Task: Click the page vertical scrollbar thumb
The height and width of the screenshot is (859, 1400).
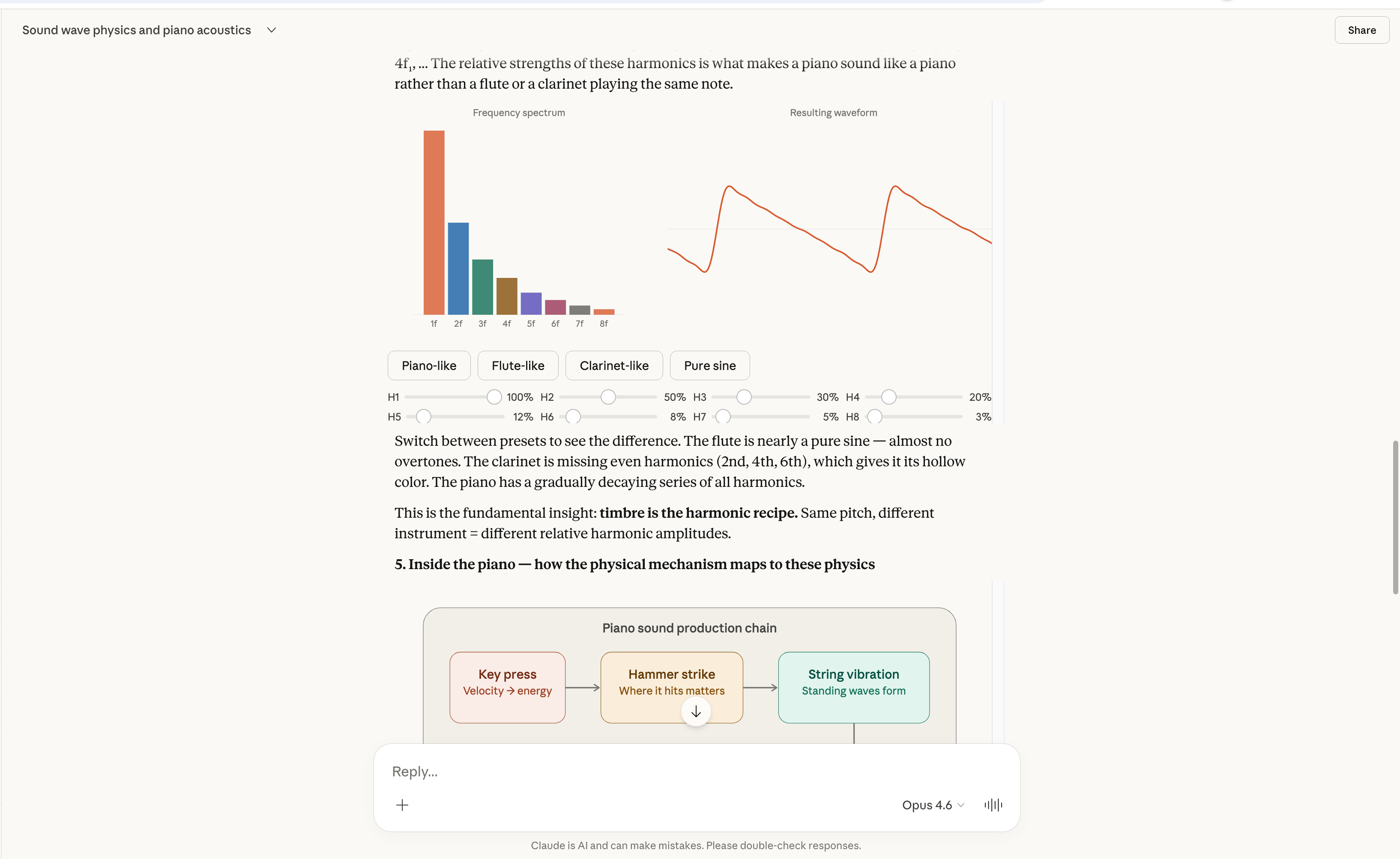Action: tap(1395, 517)
